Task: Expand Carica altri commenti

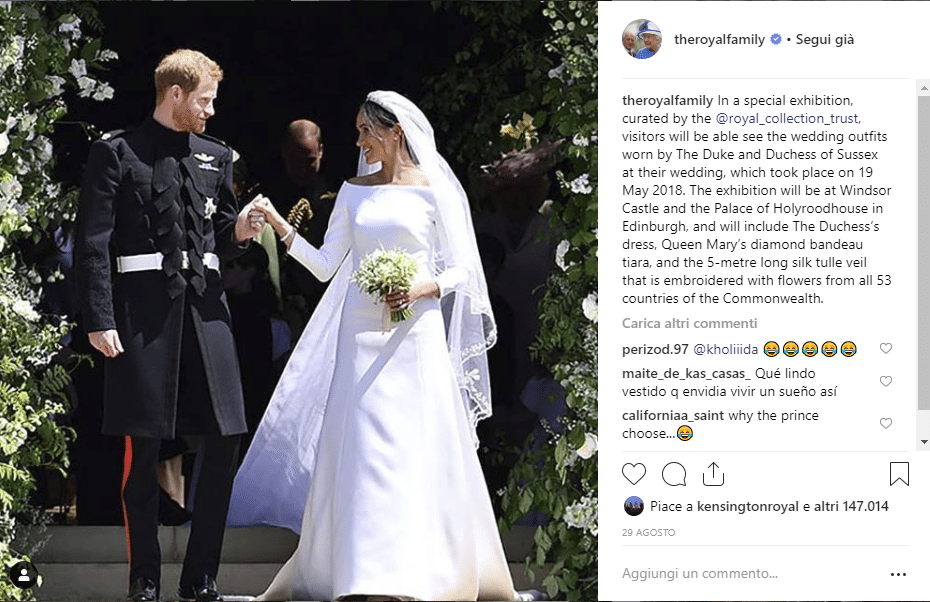Action: pos(689,323)
